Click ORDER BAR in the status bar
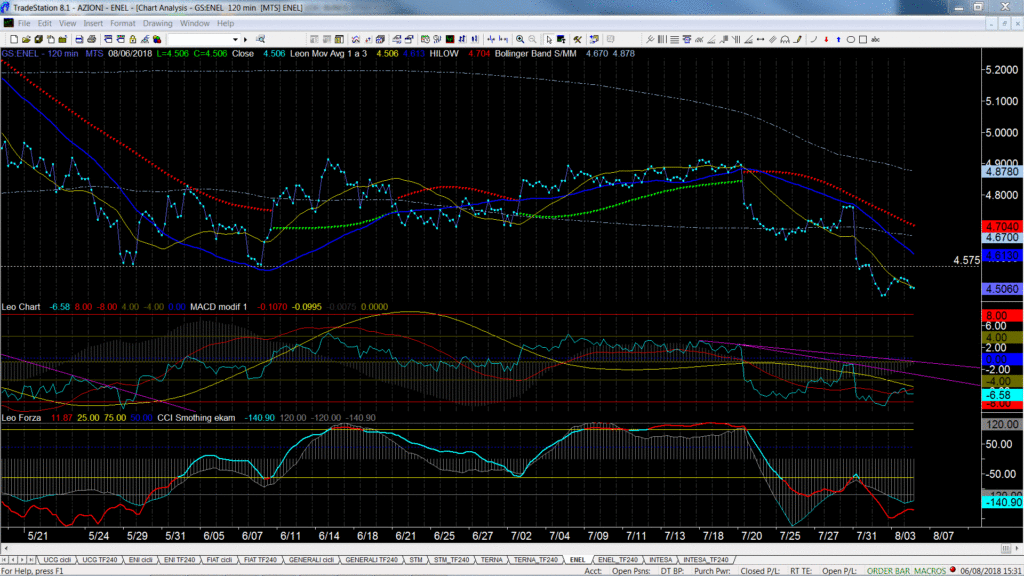The height and width of the screenshot is (576, 1024). tap(888, 571)
